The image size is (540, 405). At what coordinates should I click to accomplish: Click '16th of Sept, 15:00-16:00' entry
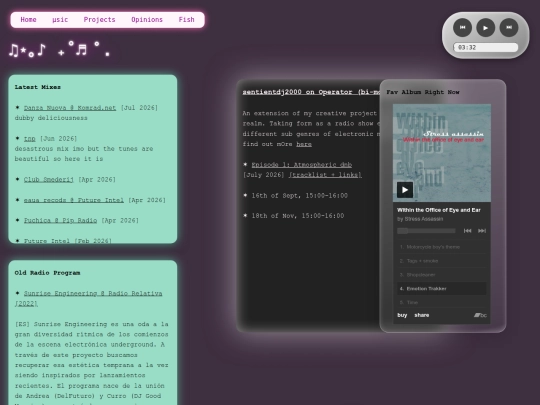(x=299, y=196)
